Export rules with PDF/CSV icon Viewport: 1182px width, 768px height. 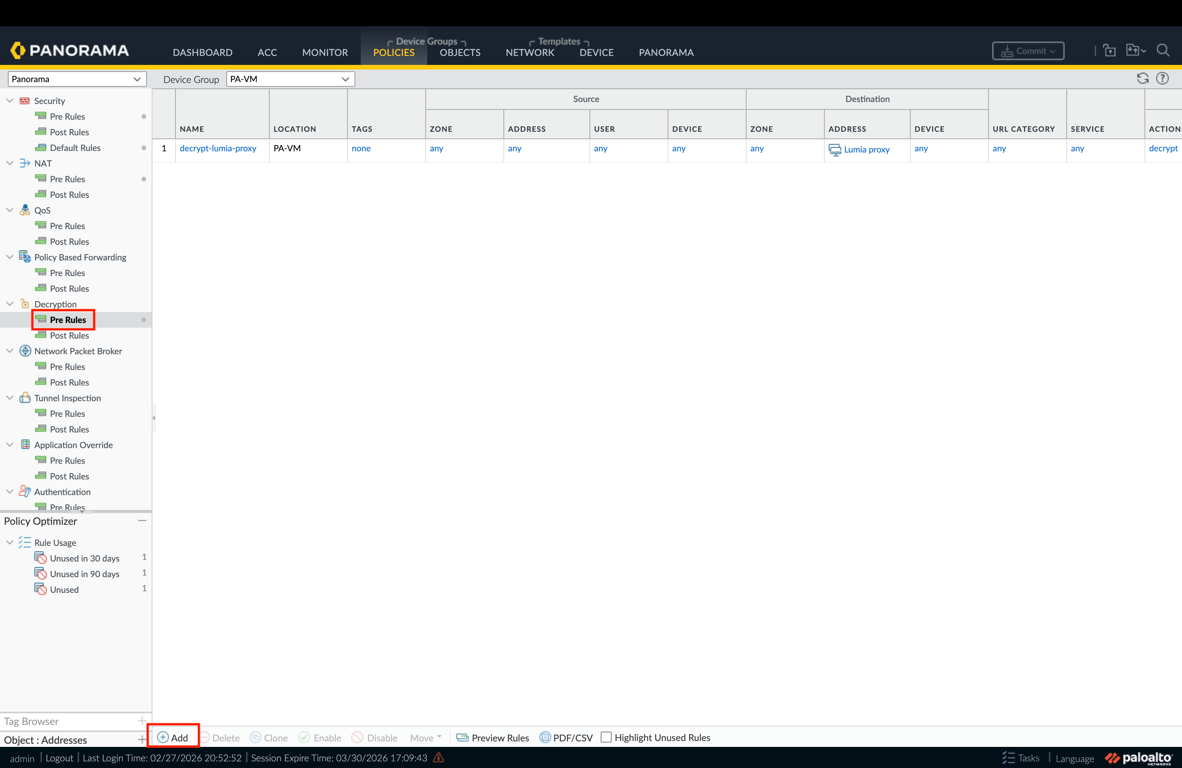pos(545,737)
